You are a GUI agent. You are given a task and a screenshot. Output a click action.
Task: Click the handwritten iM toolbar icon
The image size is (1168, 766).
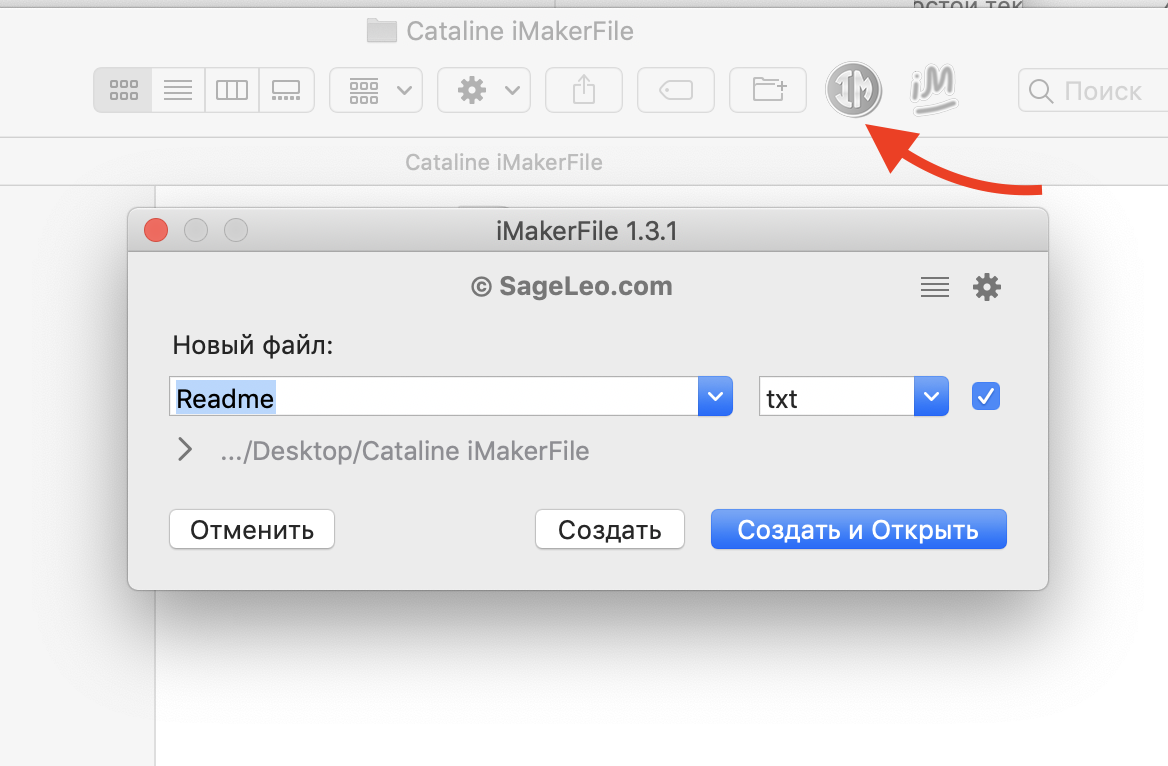tap(934, 90)
